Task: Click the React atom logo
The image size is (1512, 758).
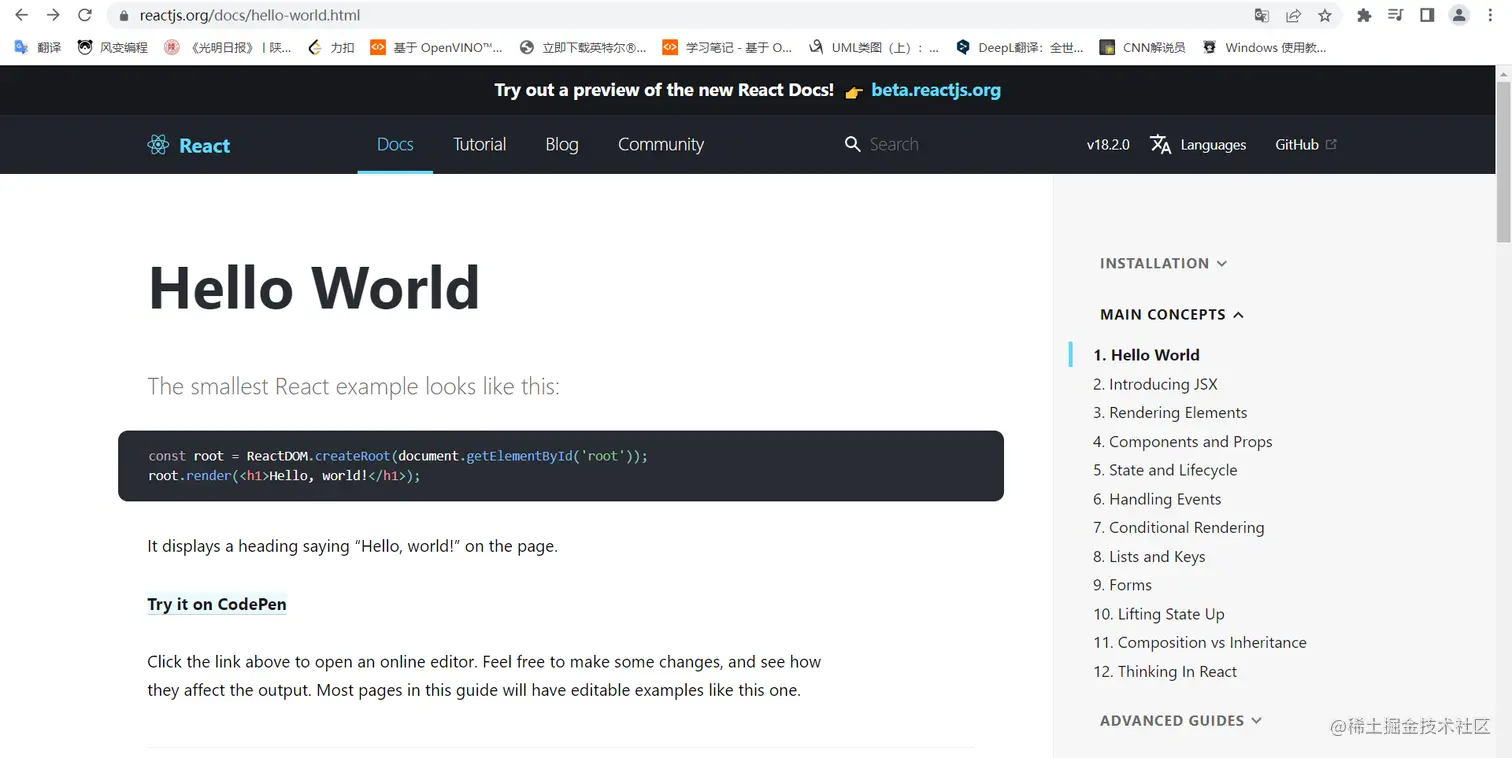Action: pos(158,145)
